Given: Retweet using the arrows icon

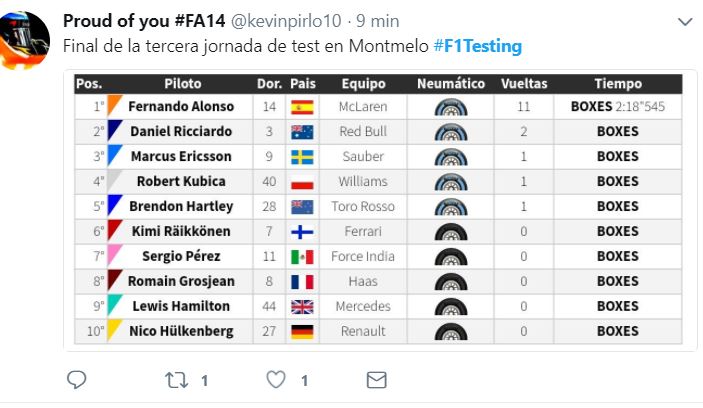Looking at the screenshot, I should (x=176, y=380).
